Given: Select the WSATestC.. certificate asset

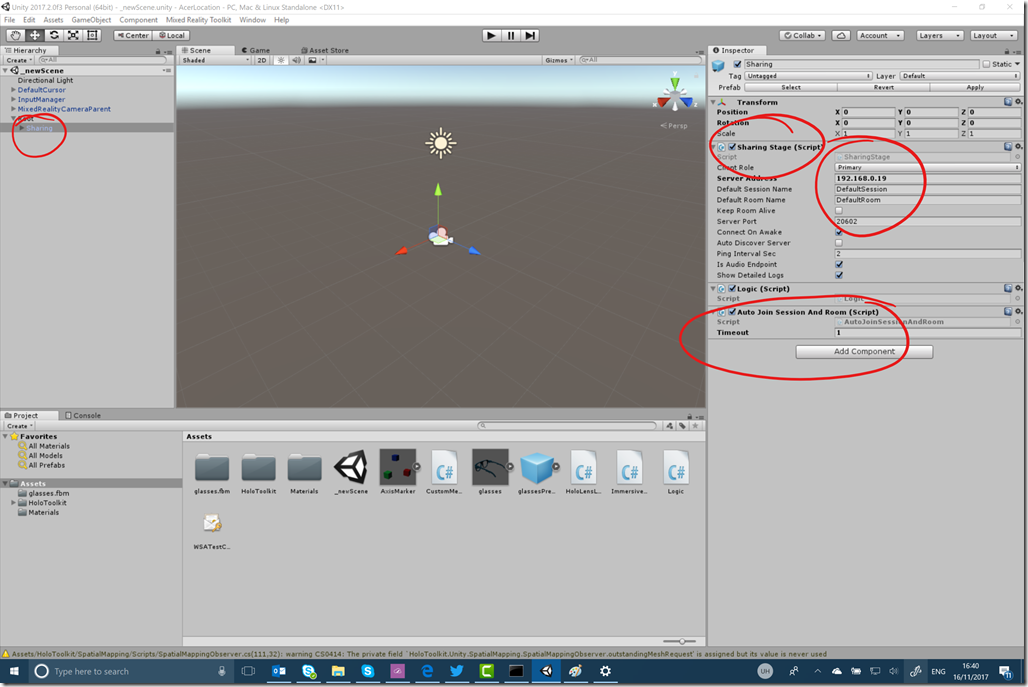Looking at the screenshot, I should 212,530.
